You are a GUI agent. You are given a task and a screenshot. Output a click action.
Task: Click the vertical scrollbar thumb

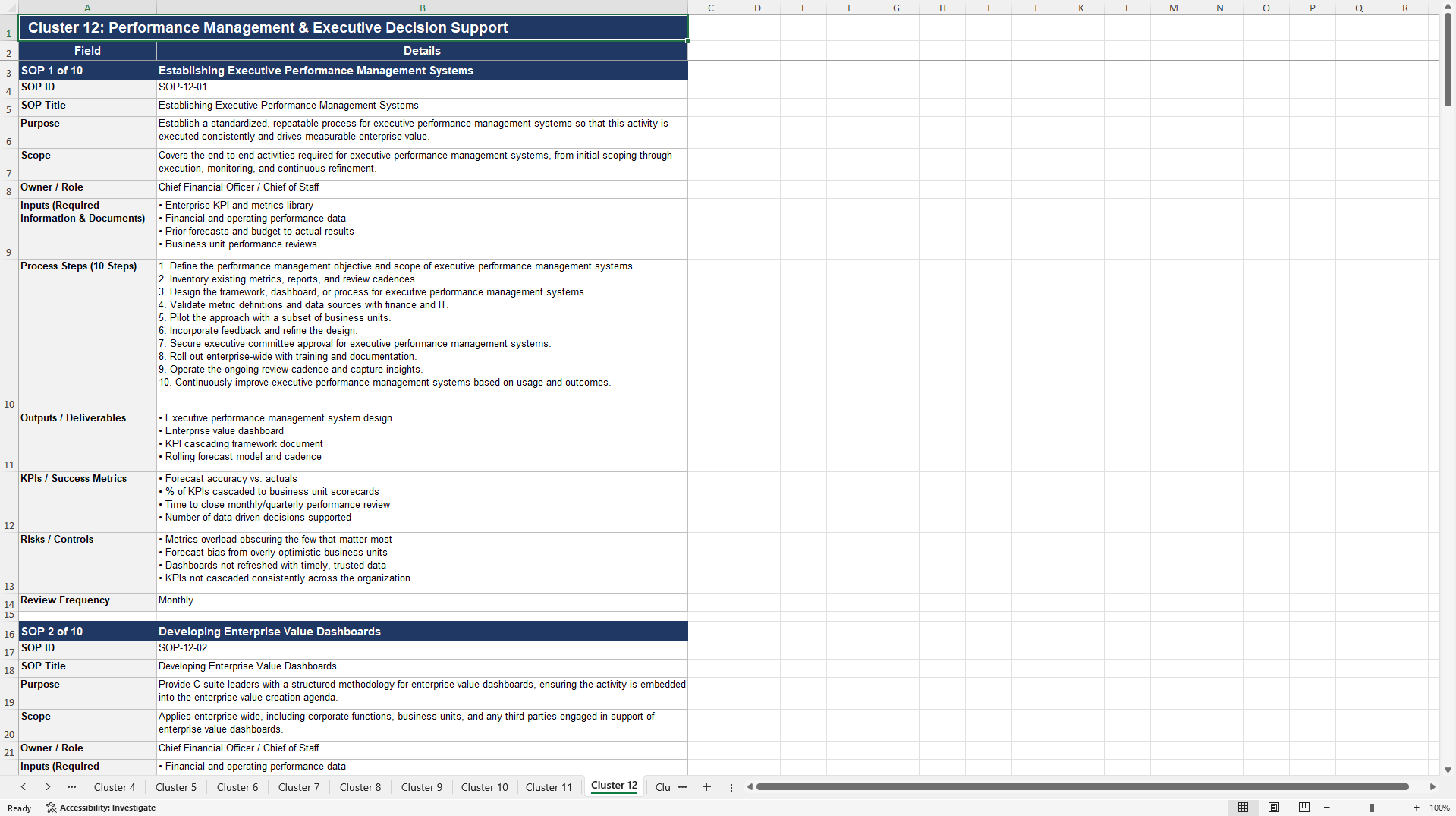(1448, 58)
